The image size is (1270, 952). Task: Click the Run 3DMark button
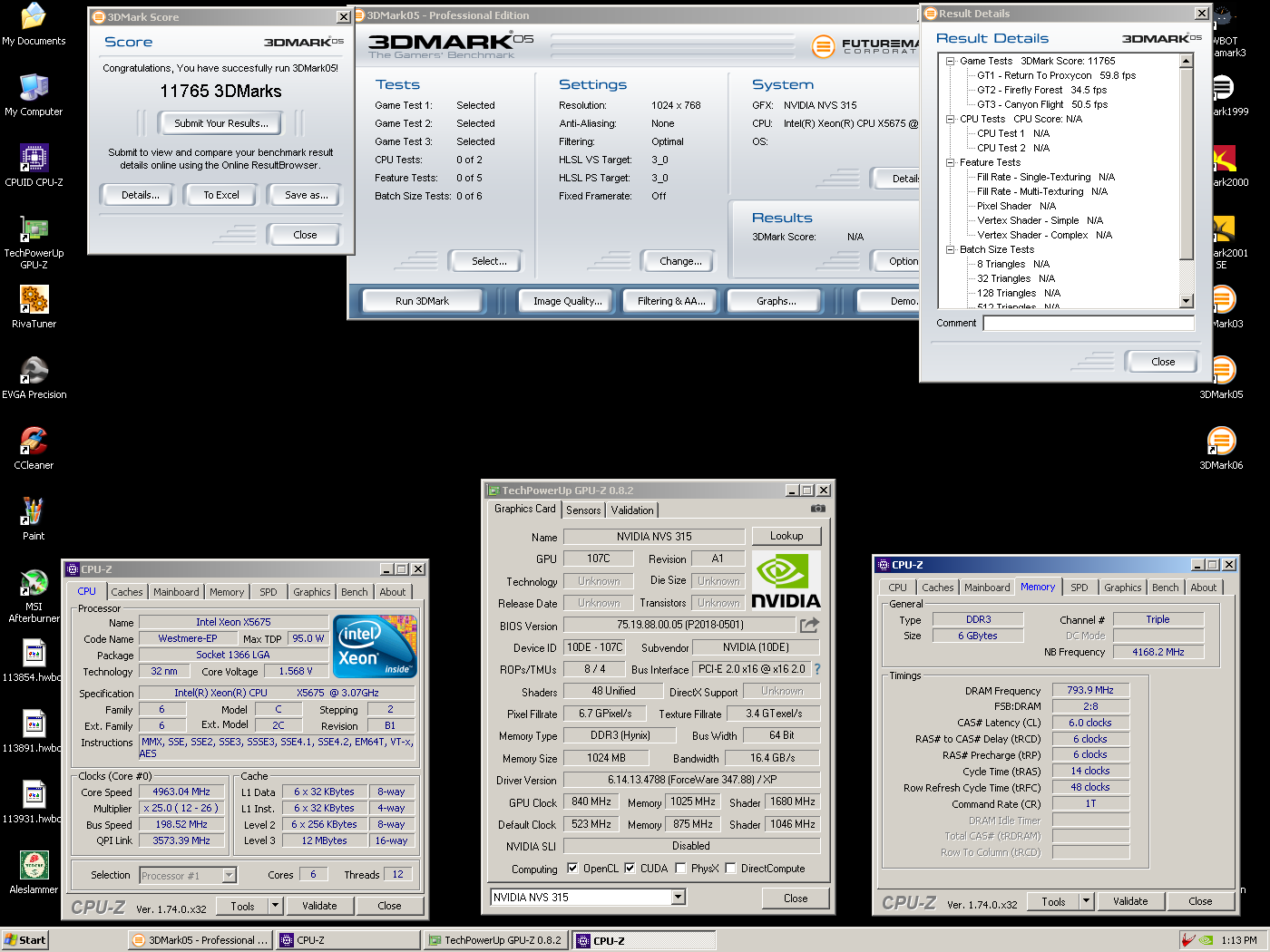point(422,301)
